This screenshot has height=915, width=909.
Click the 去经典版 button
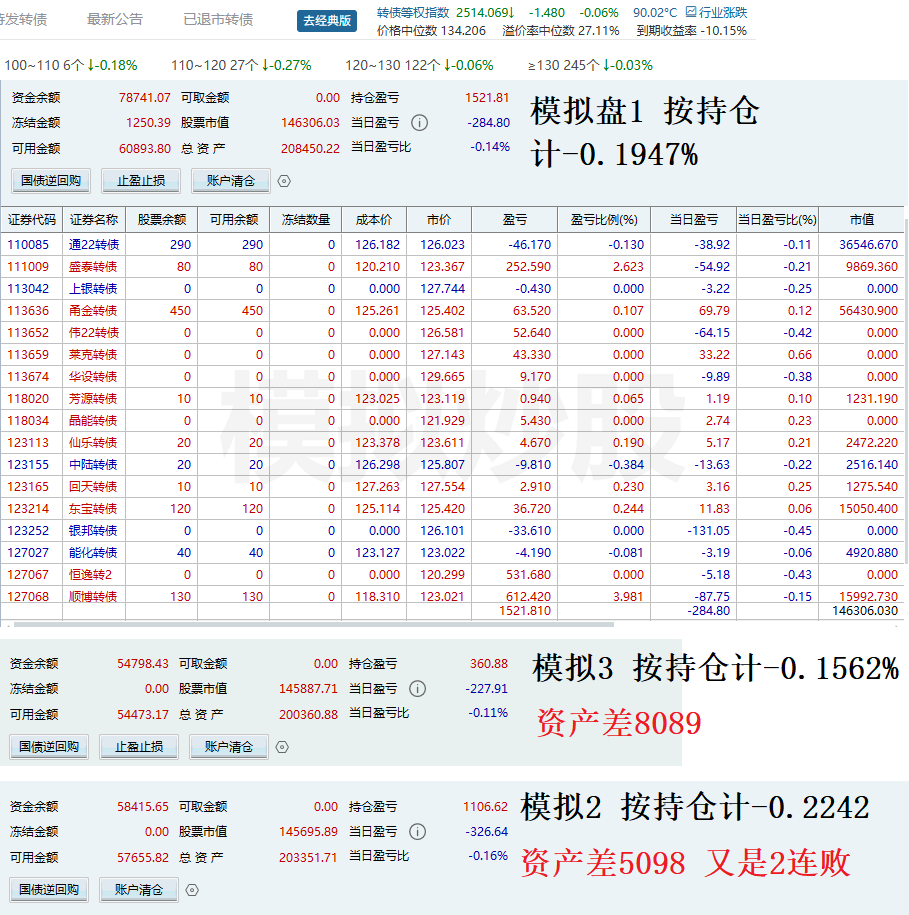(326, 20)
